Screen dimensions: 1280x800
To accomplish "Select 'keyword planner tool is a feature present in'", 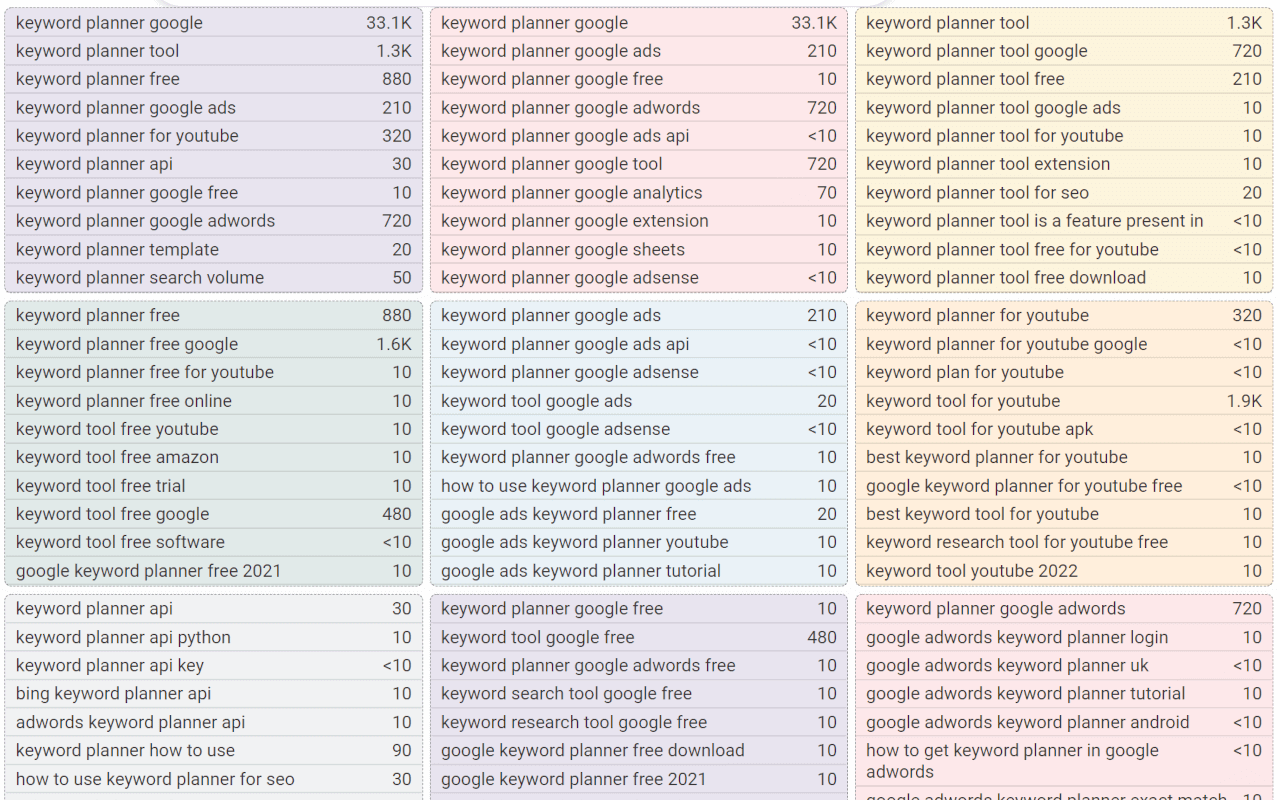I will click(x=1035, y=221).
